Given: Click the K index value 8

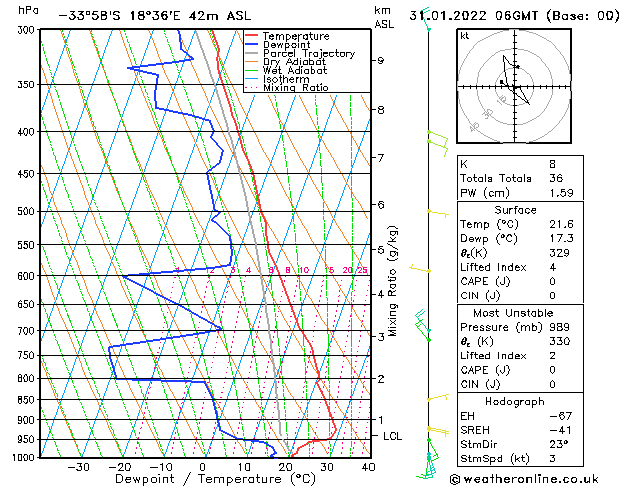Looking at the screenshot, I should point(552,164).
